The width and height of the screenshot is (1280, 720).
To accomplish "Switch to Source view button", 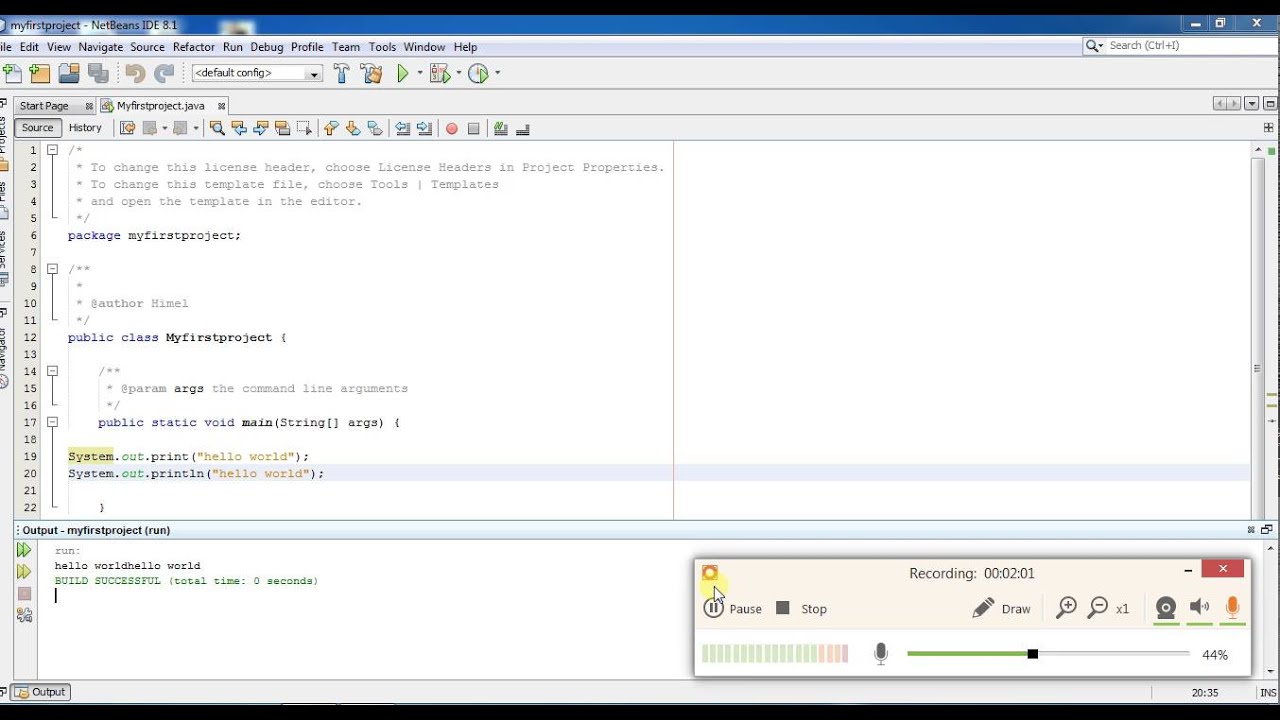I will [x=37, y=128].
